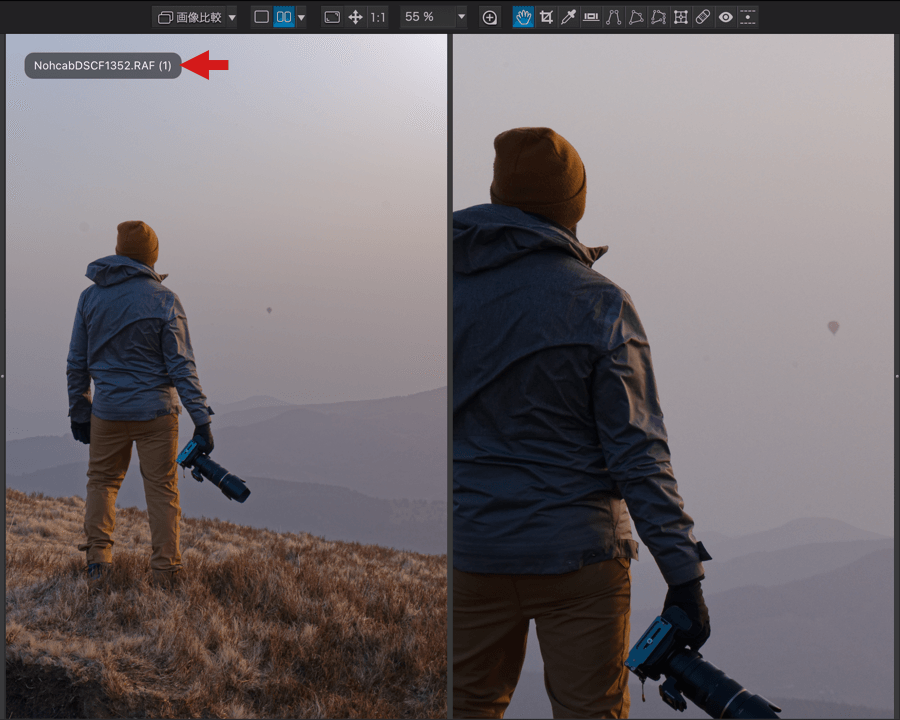Click the right zoomed preview image

click(x=673, y=376)
